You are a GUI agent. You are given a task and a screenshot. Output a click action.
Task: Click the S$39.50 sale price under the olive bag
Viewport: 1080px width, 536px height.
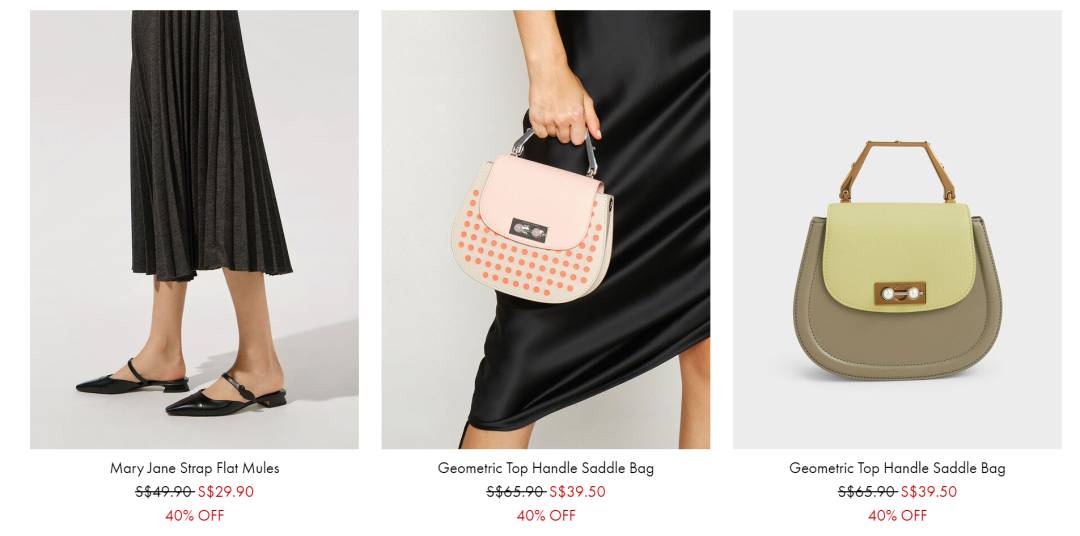click(x=928, y=492)
